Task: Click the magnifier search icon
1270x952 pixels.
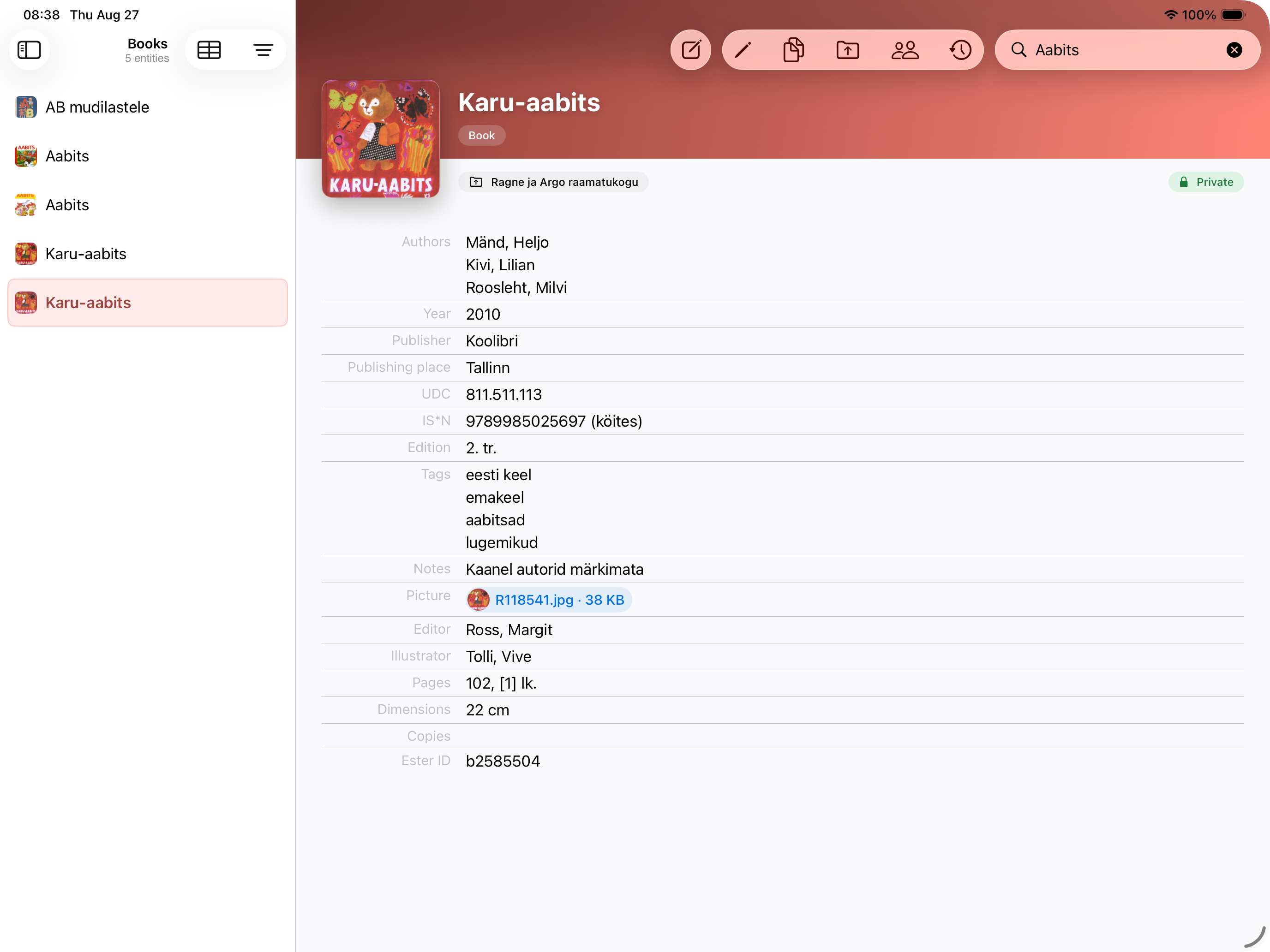Action: pos(1018,50)
